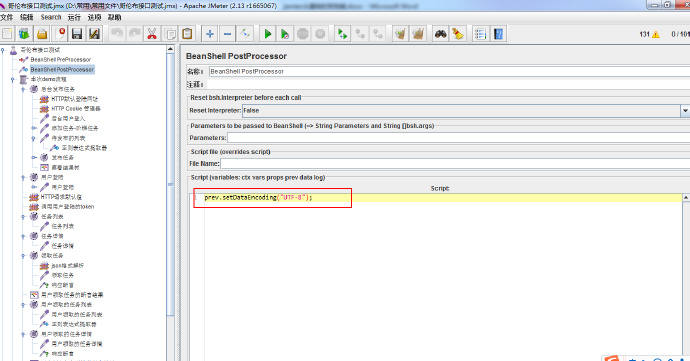Select HTTP Cookie 管理器 in the tree

point(76,109)
